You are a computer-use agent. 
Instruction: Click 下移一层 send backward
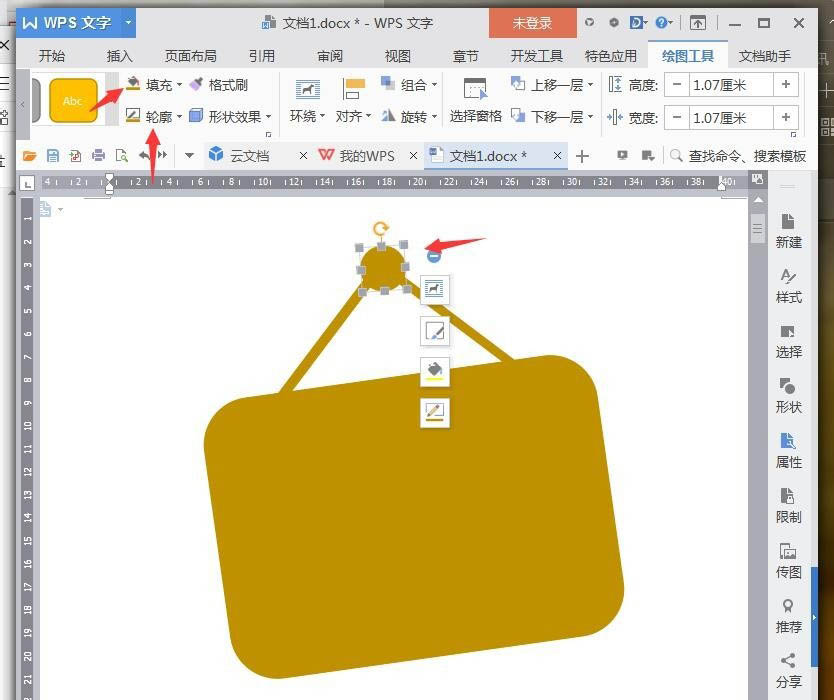click(x=547, y=116)
